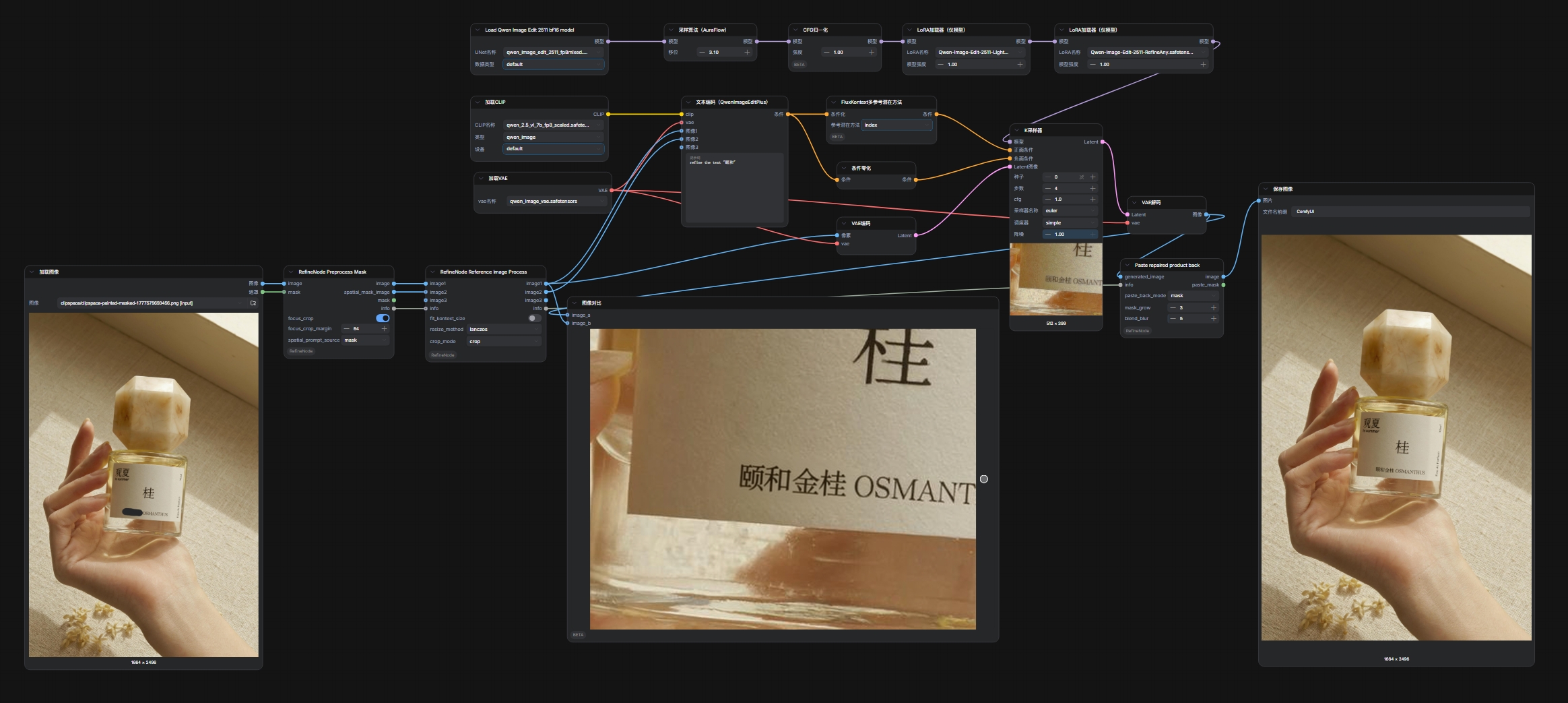Image resolution: width=1568 pixels, height=703 pixels.
Task: Click RefineNode badge on Paste repaired product back
Action: [x=1137, y=331]
